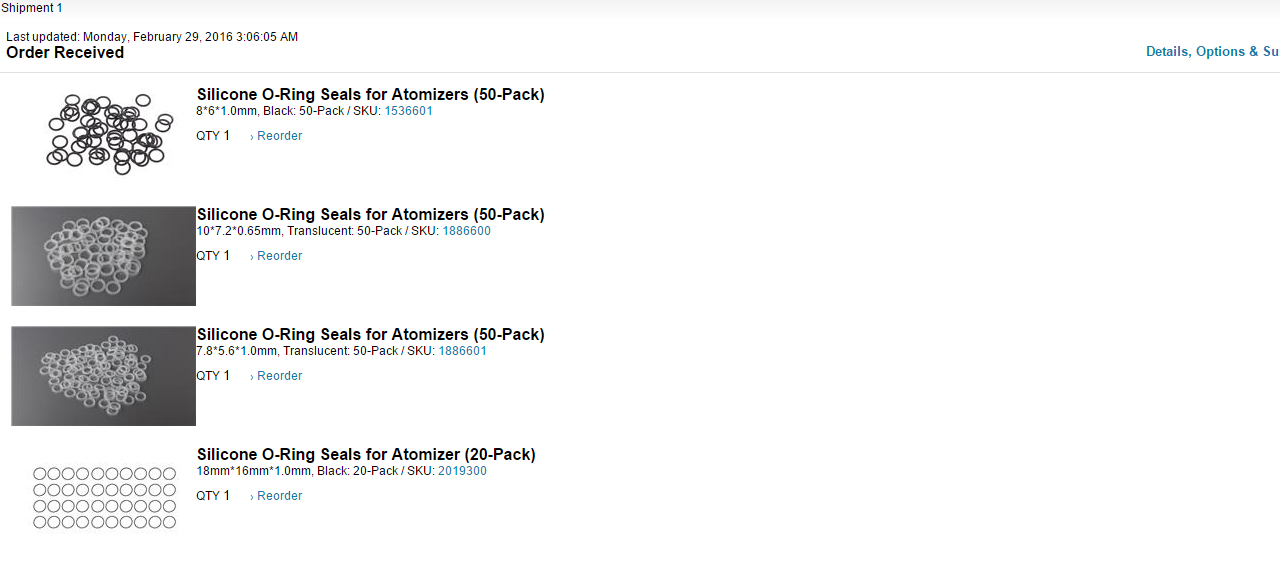Open translucent 10*7.2*0.65mm O-ring thumbnail
The width and height of the screenshot is (1280, 568).
(x=103, y=256)
